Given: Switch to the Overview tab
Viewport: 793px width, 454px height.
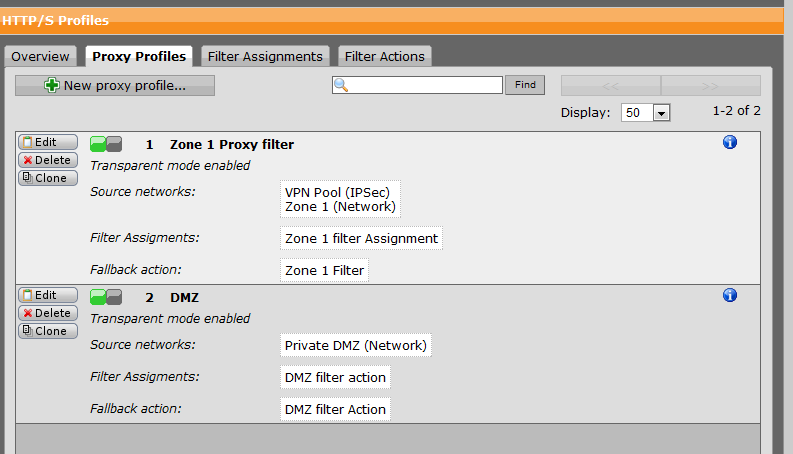Looking at the screenshot, I should point(40,57).
